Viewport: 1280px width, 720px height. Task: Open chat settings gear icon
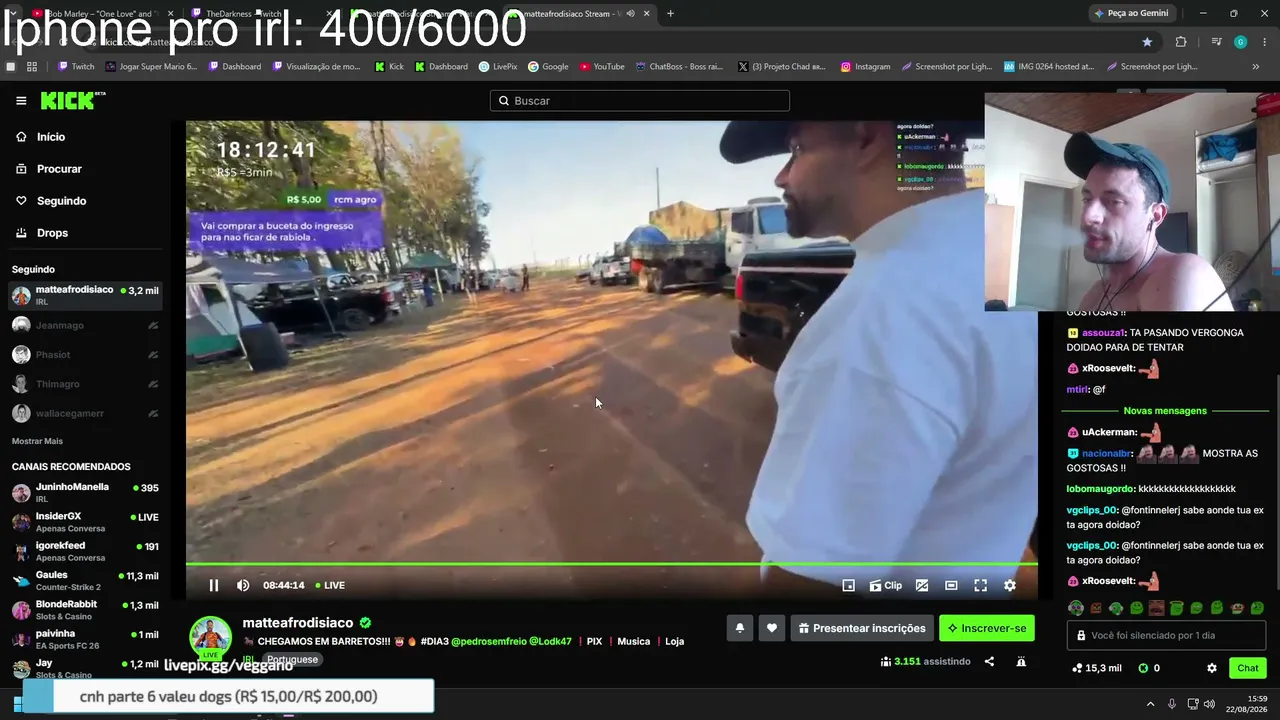pos(1212,668)
